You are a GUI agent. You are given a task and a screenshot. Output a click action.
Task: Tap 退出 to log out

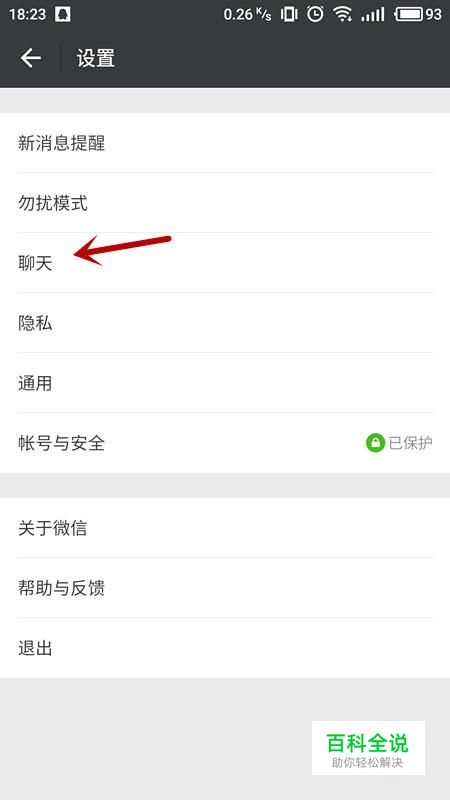[x=225, y=648]
